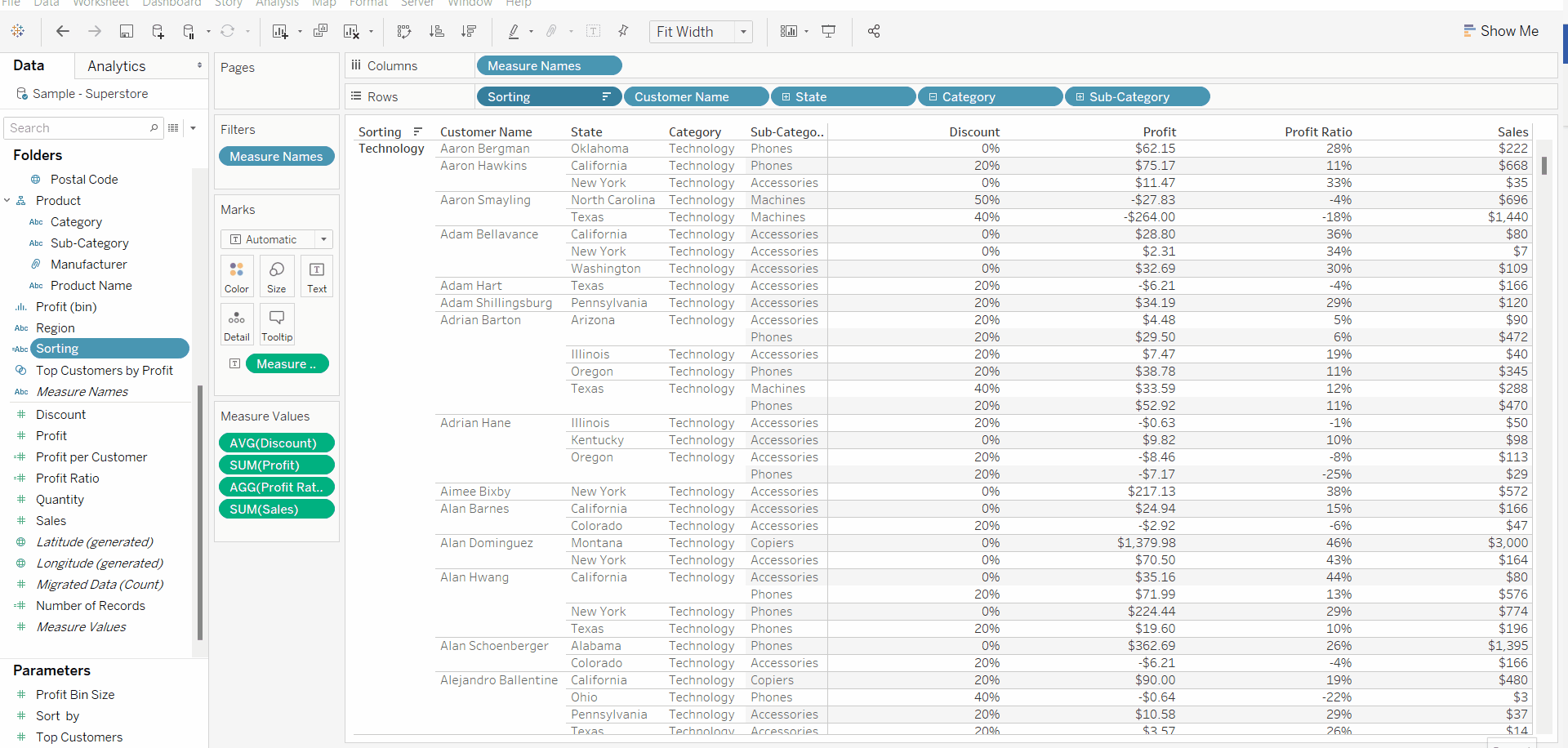Image resolution: width=1568 pixels, height=748 pixels.
Task: Open the Automatic mark type dropdown
Action: pyautogui.click(x=277, y=239)
